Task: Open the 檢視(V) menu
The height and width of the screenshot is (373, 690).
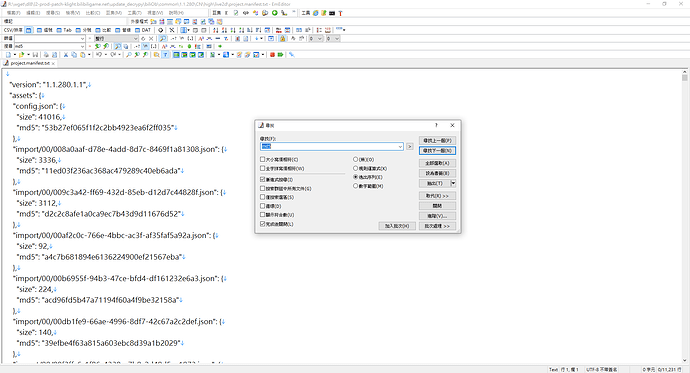Action: coord(73,13)
